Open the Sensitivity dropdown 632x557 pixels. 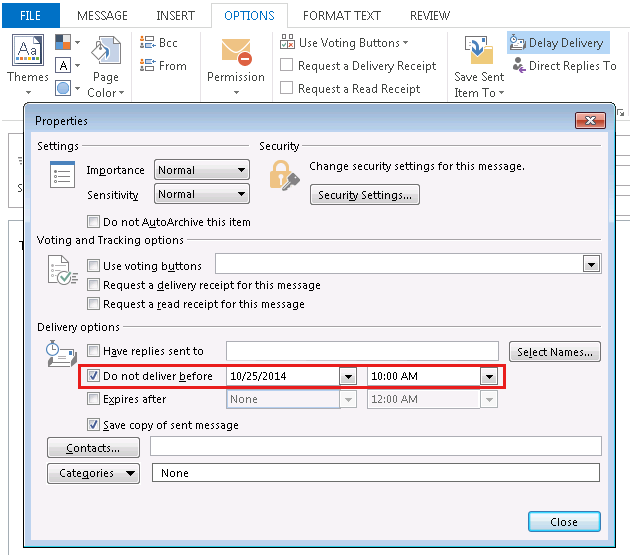[x=202, y=194]
